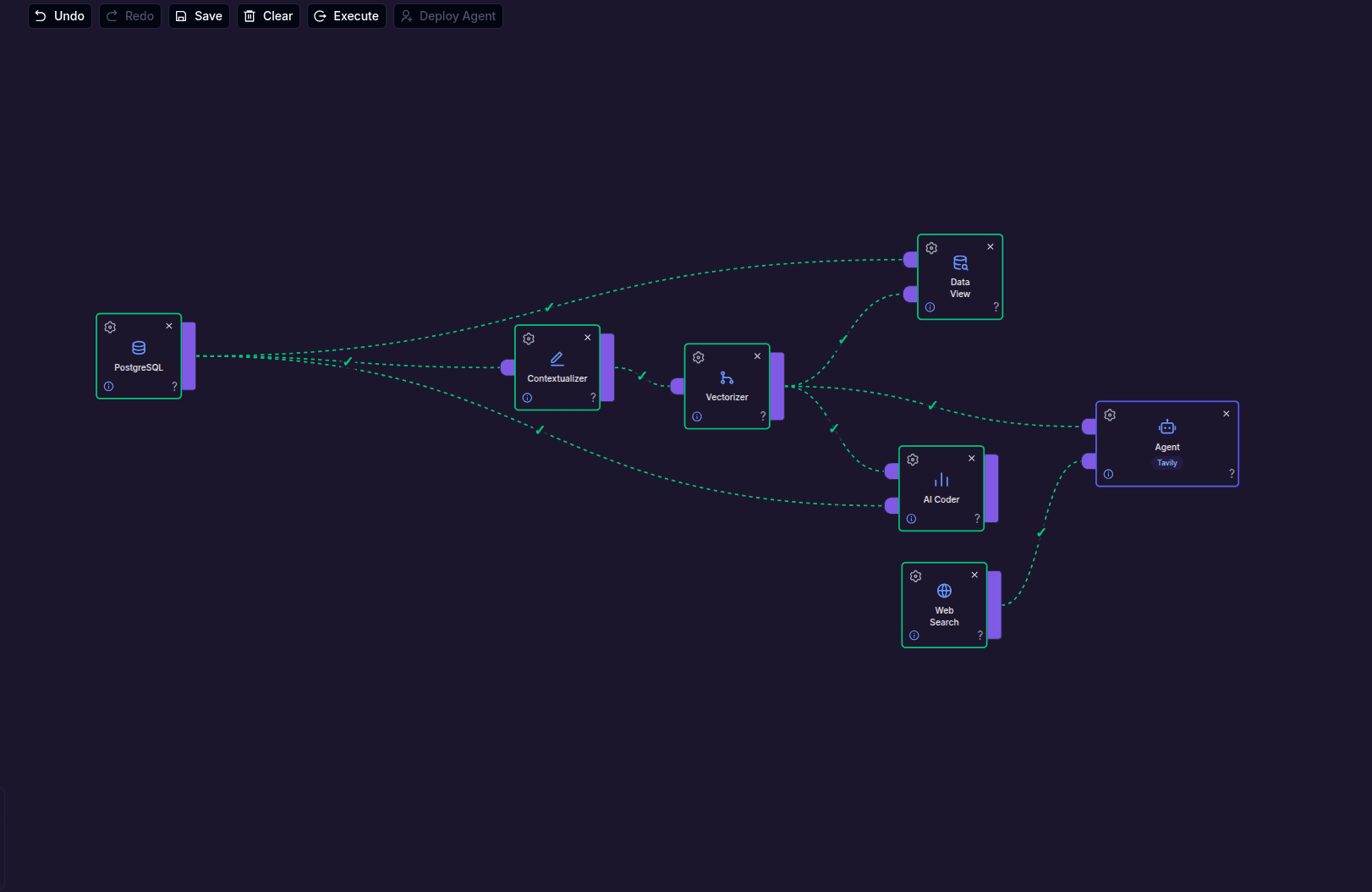Click the Data View database search icon

coord(960,263)
